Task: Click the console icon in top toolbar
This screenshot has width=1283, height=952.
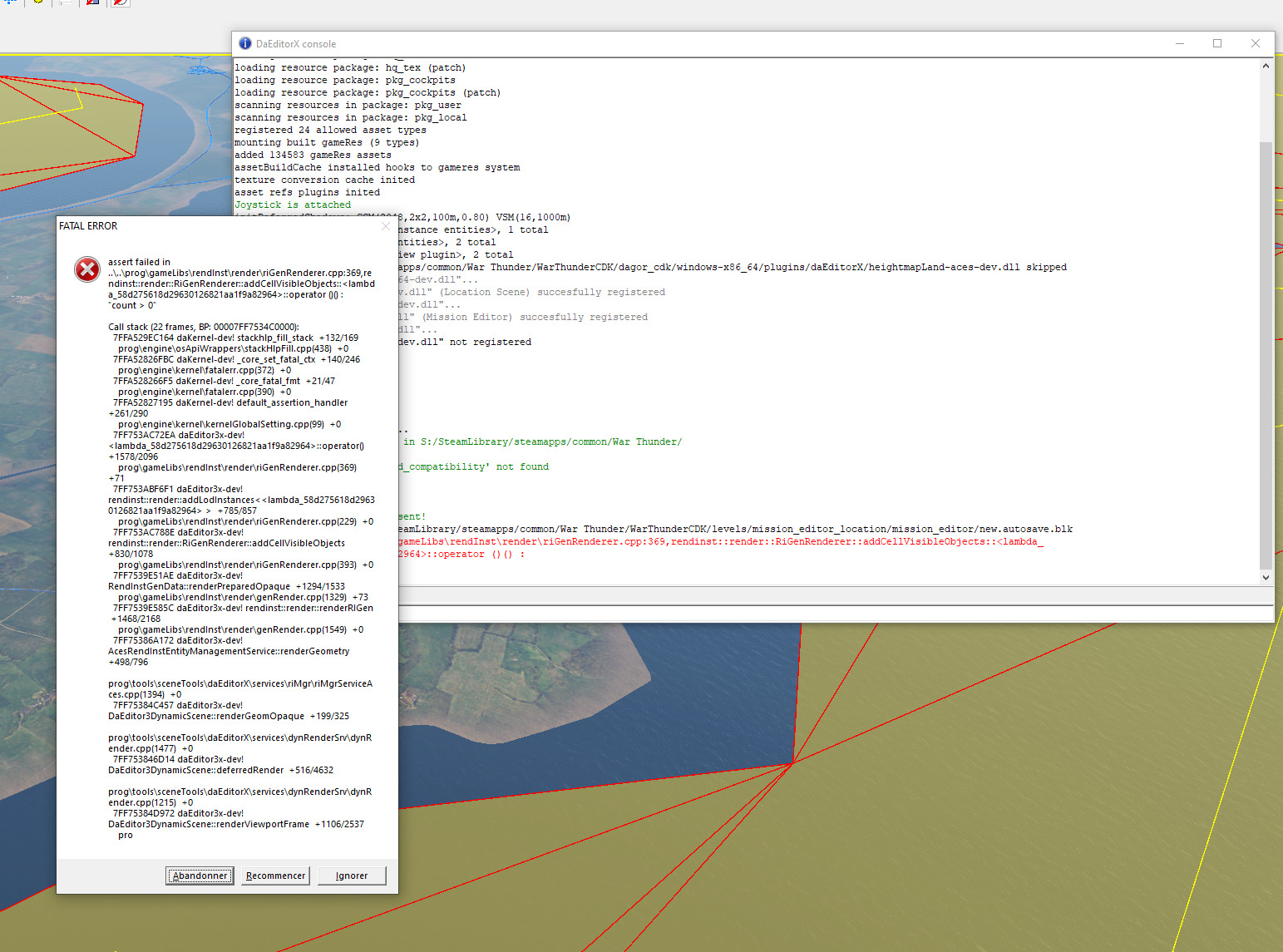Action: [66, 2]
